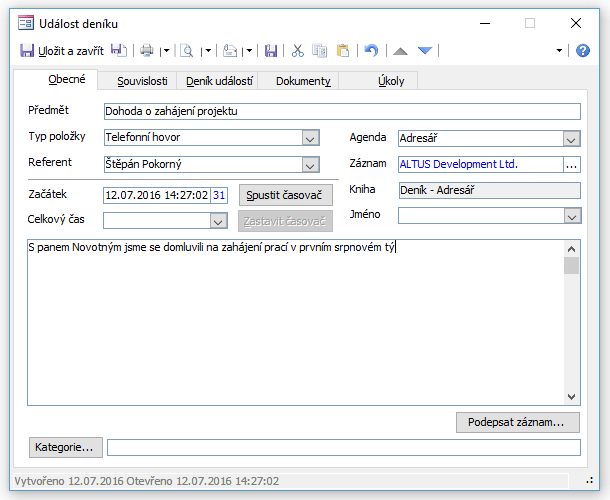Click the note scrollbar up arrow

[x=571, y=249]
